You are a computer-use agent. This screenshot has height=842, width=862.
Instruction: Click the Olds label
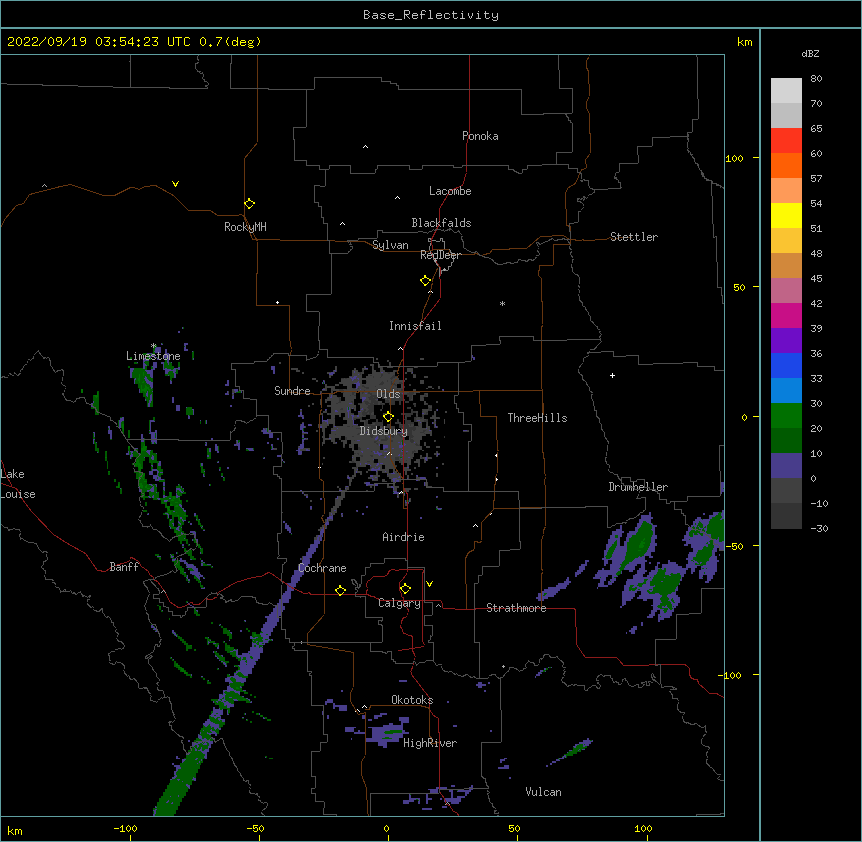pyautogui.click(x=388, y=394)
